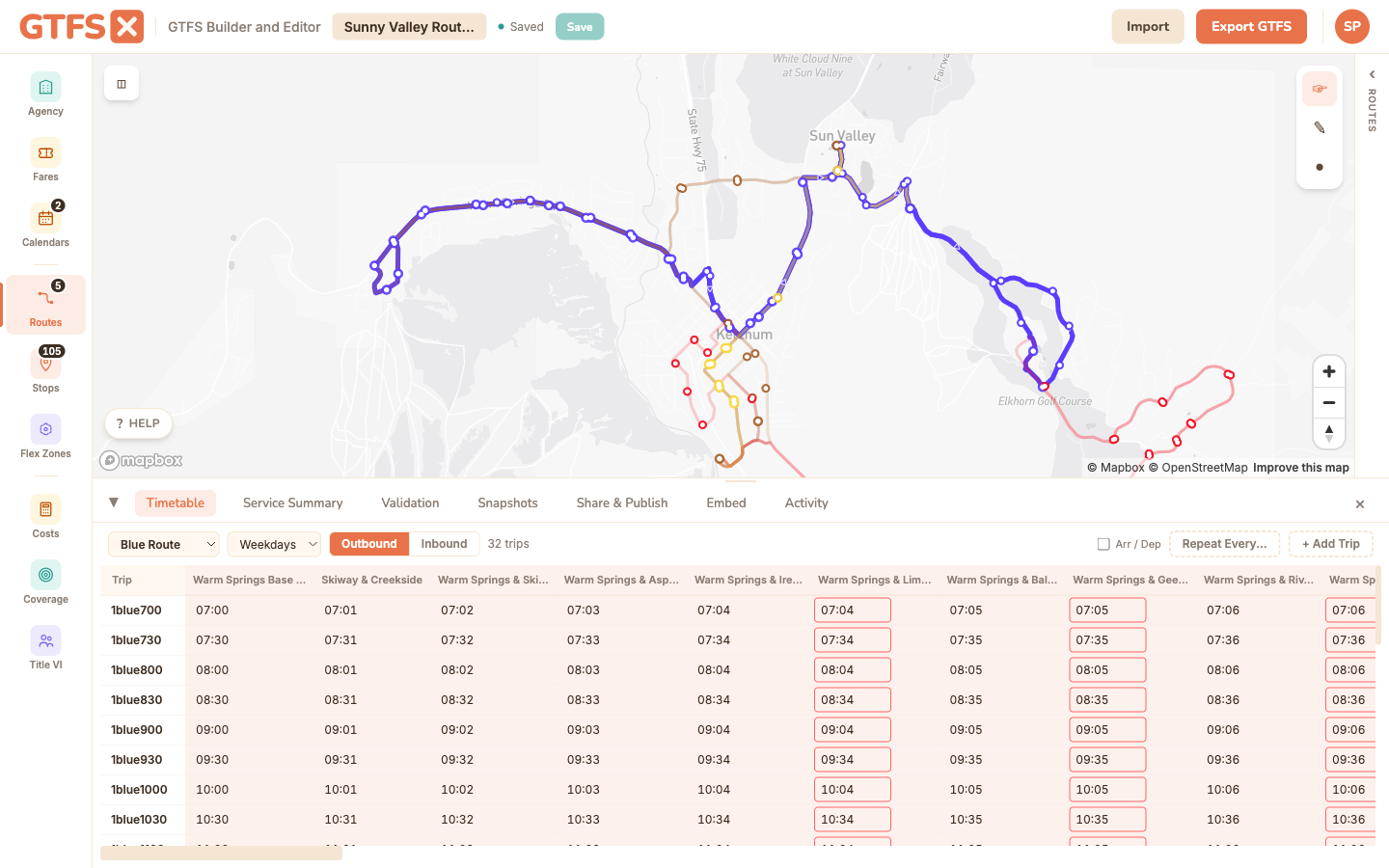
Task: Click the Save button
Action: coord(580,27)
